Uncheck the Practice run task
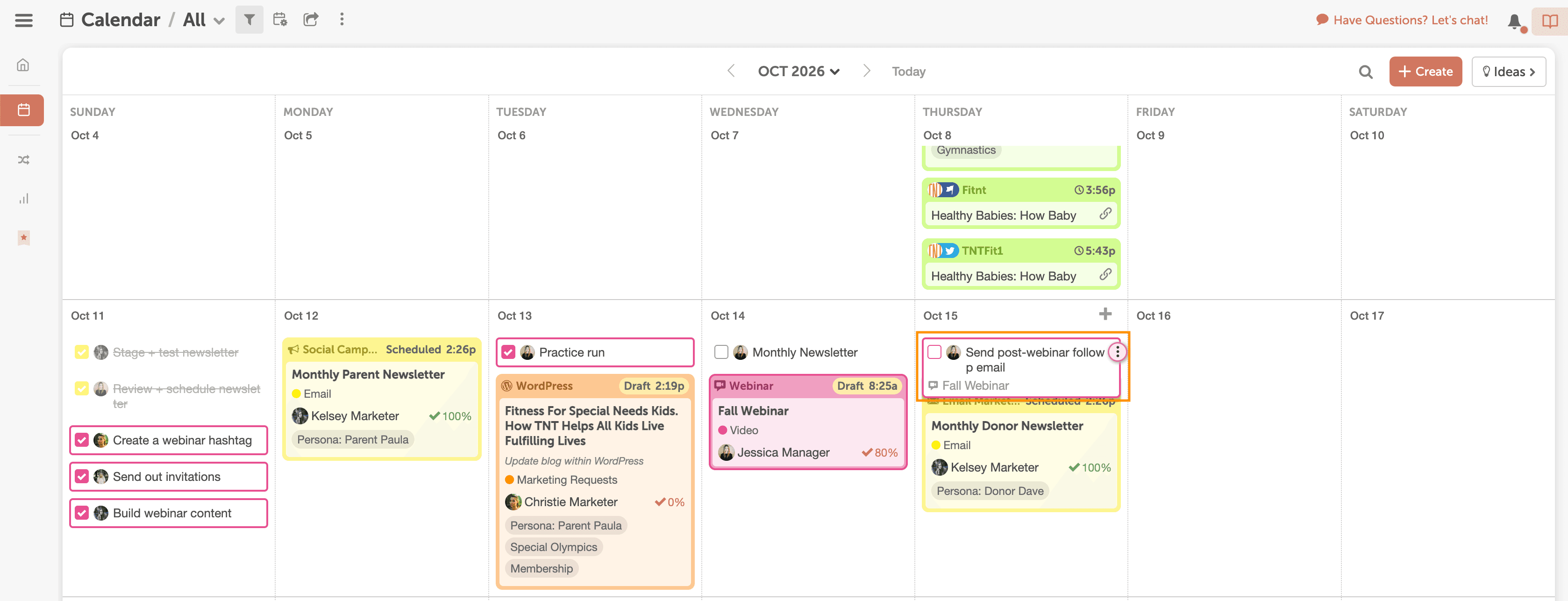This screenshot has width=1568, height=601. tap(509, 352)
